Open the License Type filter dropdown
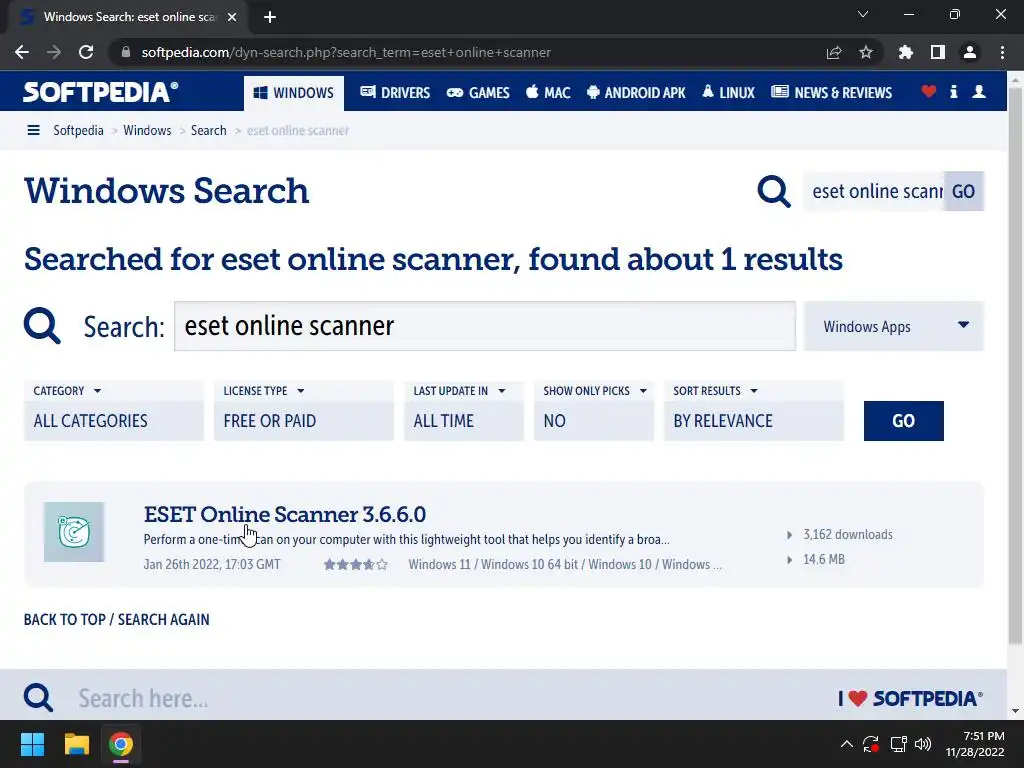 304,411
